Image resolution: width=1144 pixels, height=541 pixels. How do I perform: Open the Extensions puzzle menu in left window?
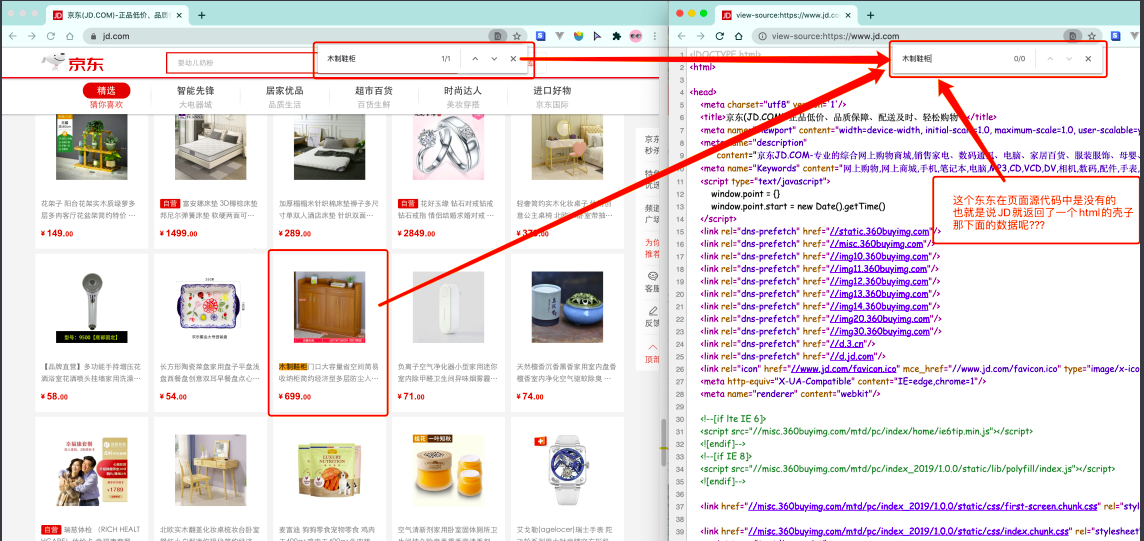click(617, 36)
